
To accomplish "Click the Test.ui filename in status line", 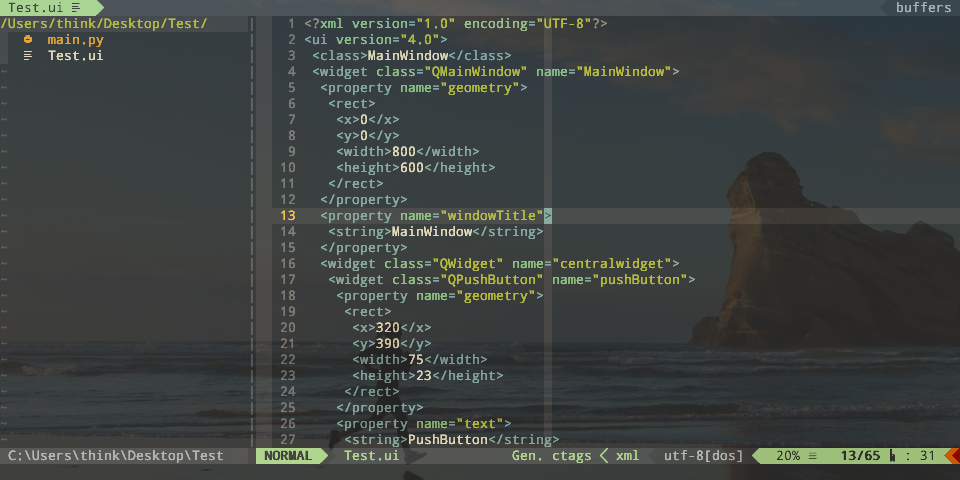I will point(371,456).
